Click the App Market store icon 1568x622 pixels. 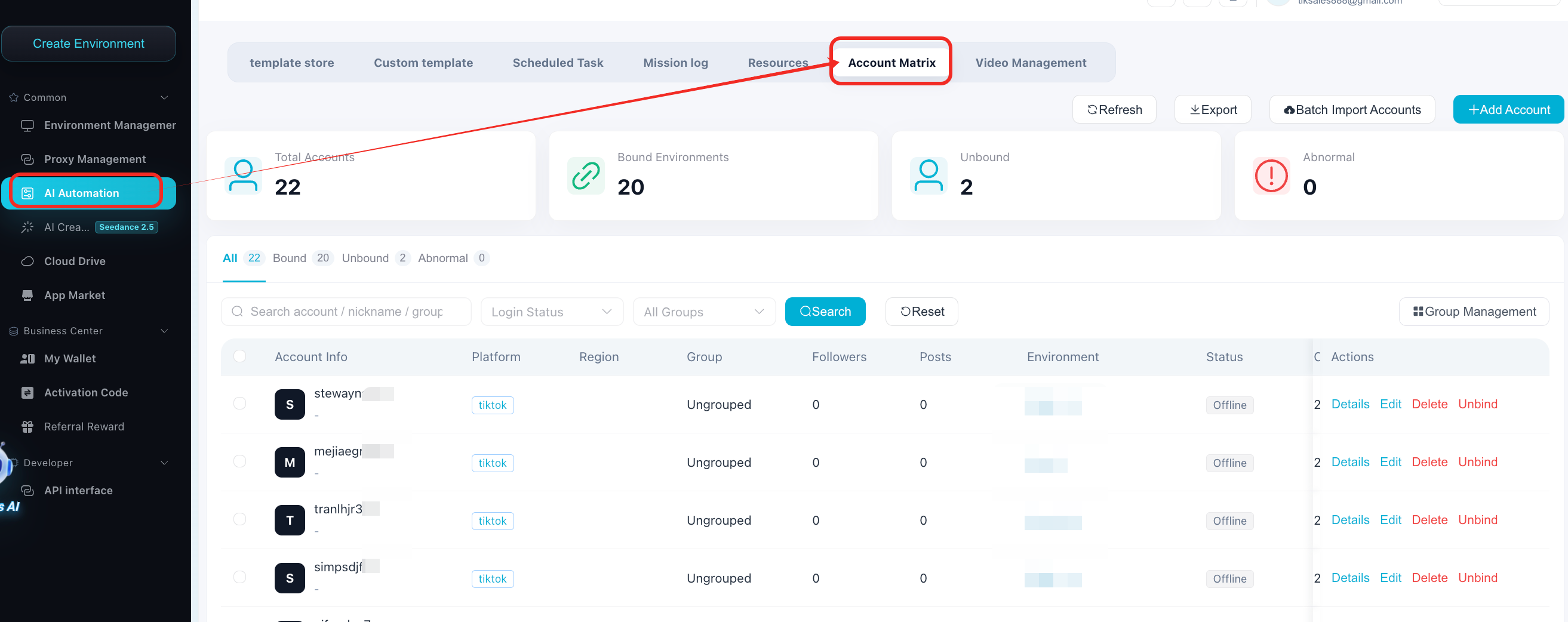(27, 296)
